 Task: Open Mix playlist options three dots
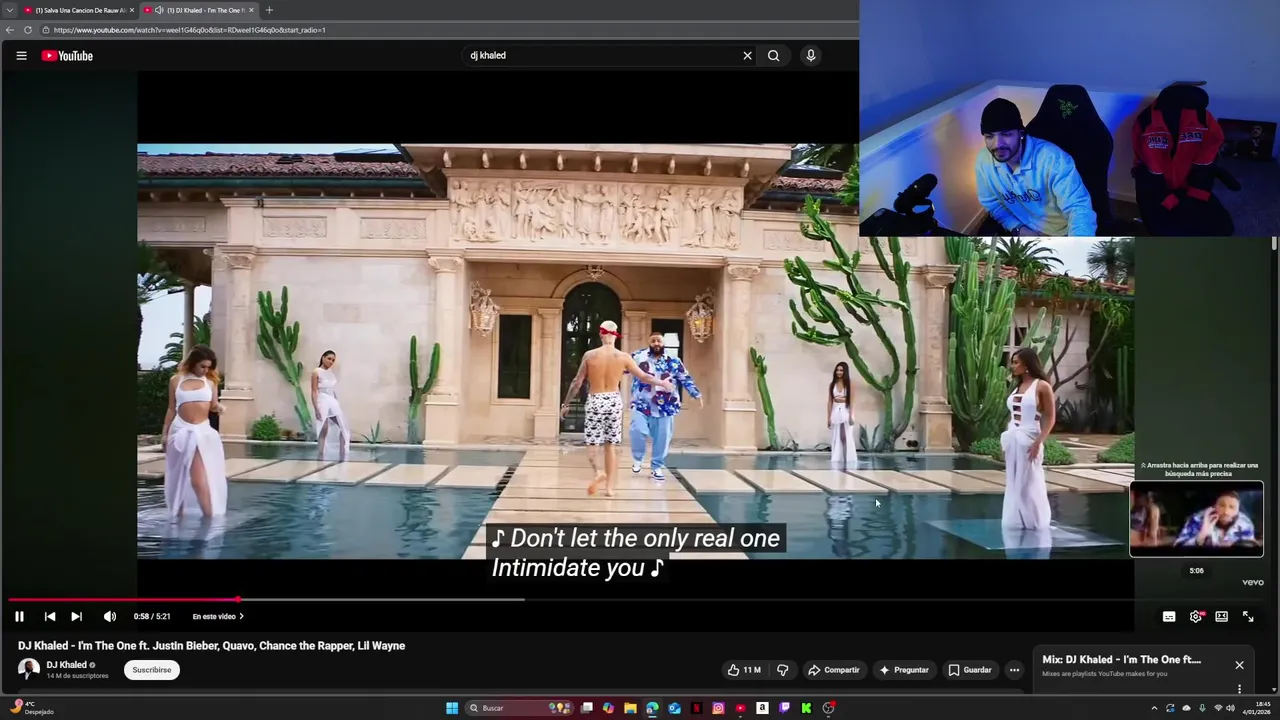coord(1239,688)
